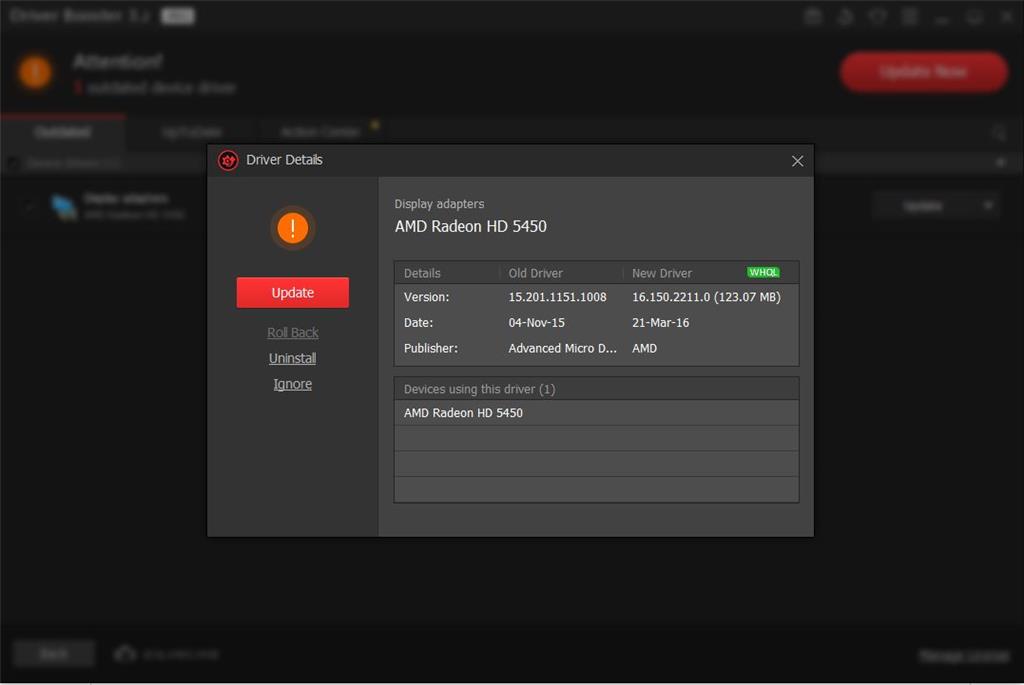Click the Uninstall link
1024x685 pixels.
click(293, 358)
